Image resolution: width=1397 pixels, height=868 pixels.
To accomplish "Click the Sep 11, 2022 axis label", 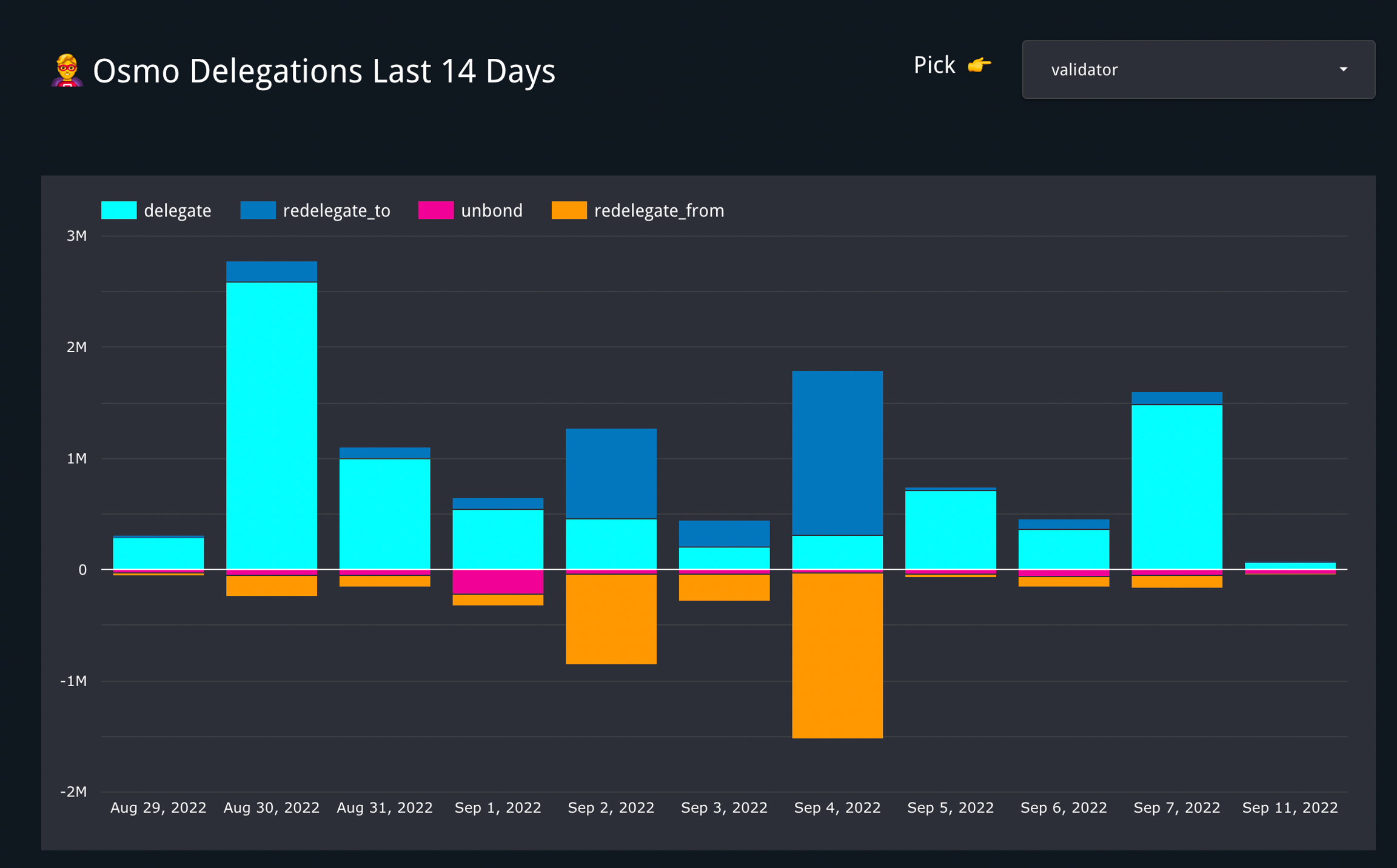I will [x=1289, y=807].
